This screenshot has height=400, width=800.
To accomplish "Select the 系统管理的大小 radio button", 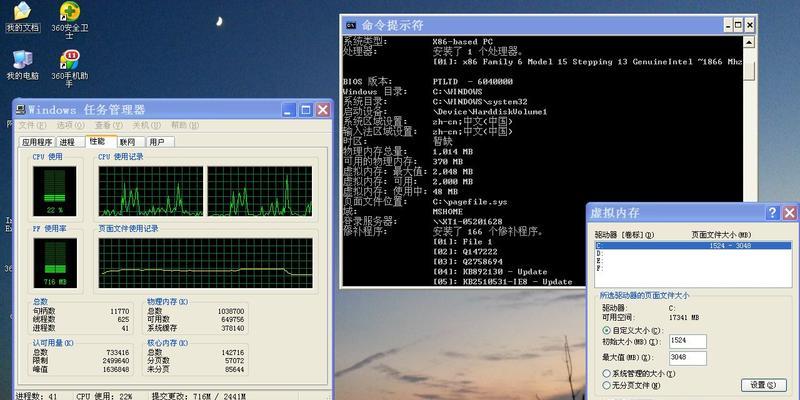I will (x=607, y=374).
